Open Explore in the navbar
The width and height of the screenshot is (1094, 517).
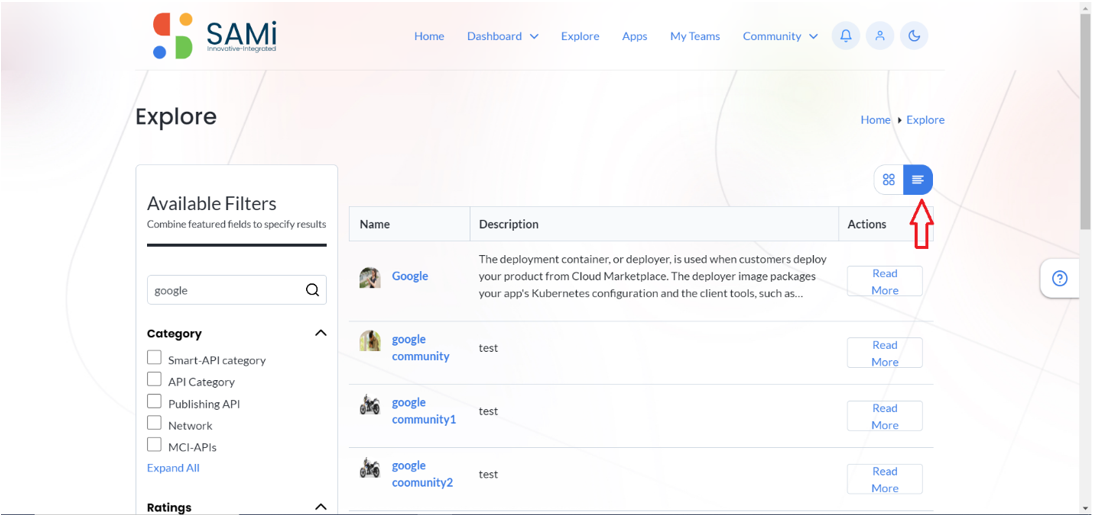click(x=580, y=36)
